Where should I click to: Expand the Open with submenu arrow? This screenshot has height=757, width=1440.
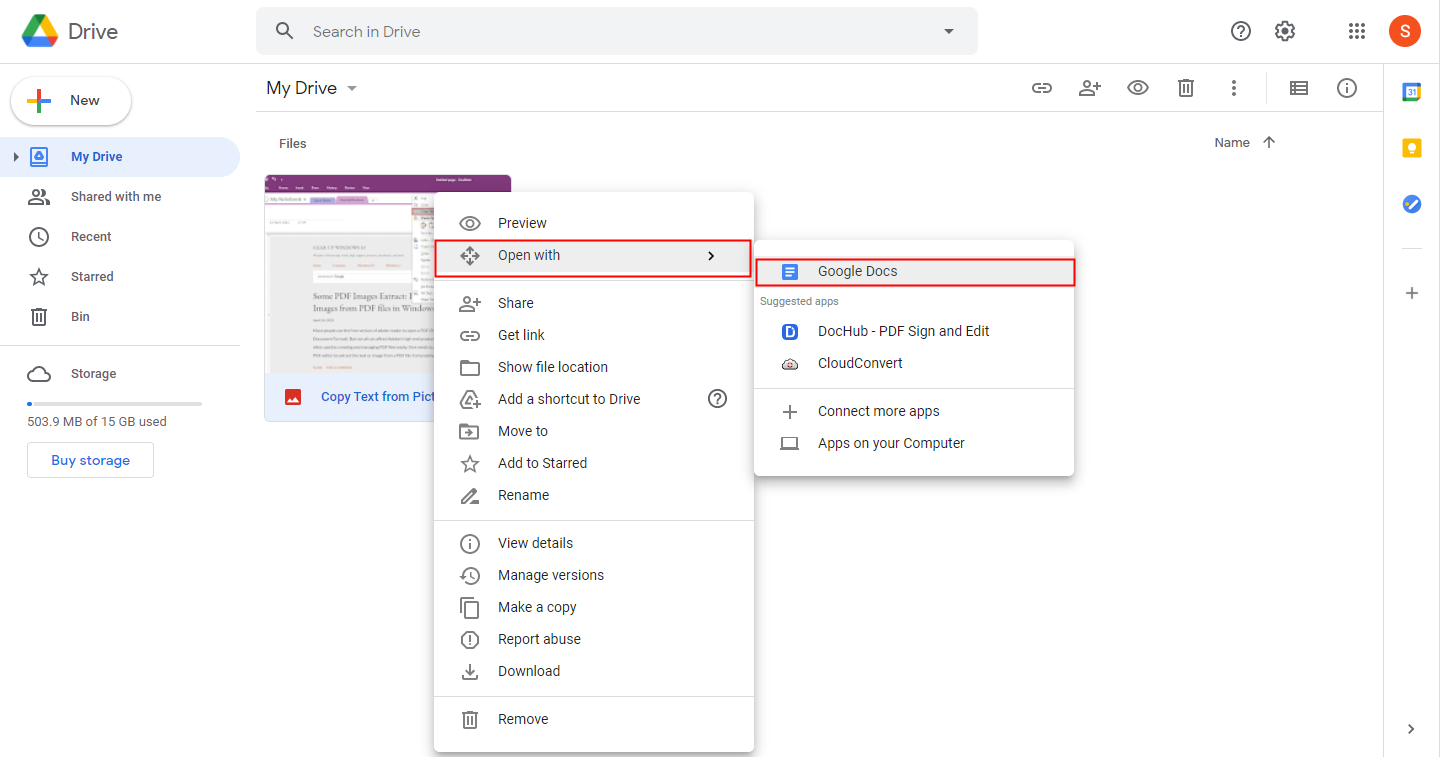[x=711, y=256]
